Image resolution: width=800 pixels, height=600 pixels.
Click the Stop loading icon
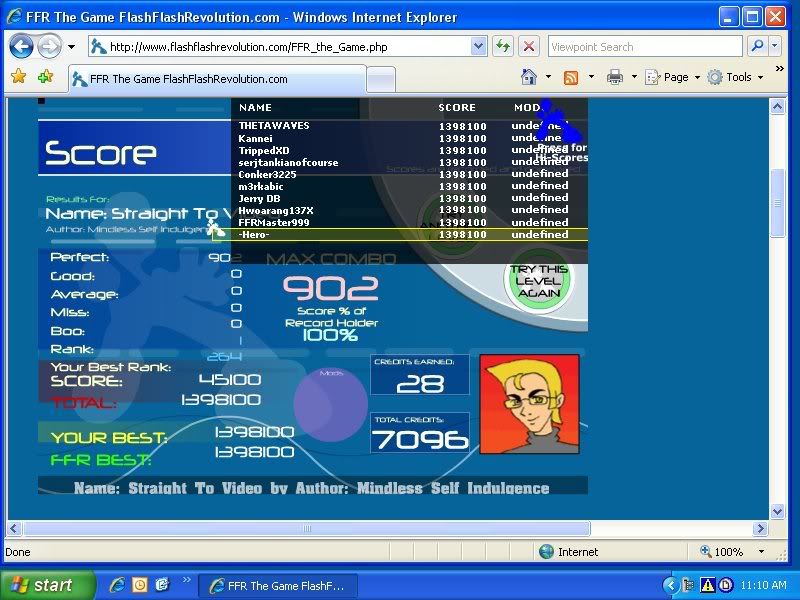tap(529, 46)
